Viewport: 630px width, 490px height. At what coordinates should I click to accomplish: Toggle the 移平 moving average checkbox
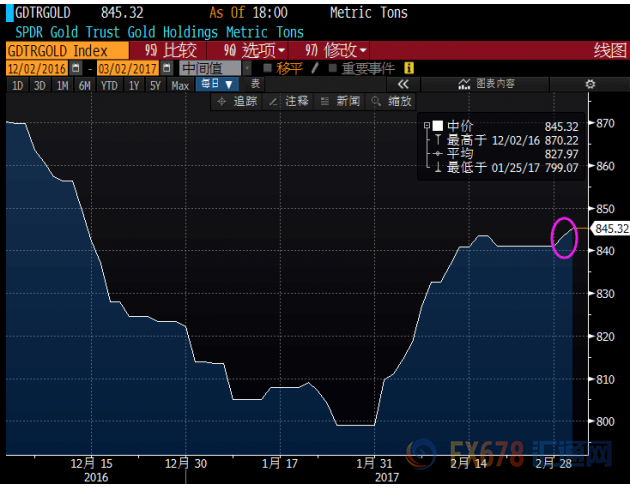267,68
